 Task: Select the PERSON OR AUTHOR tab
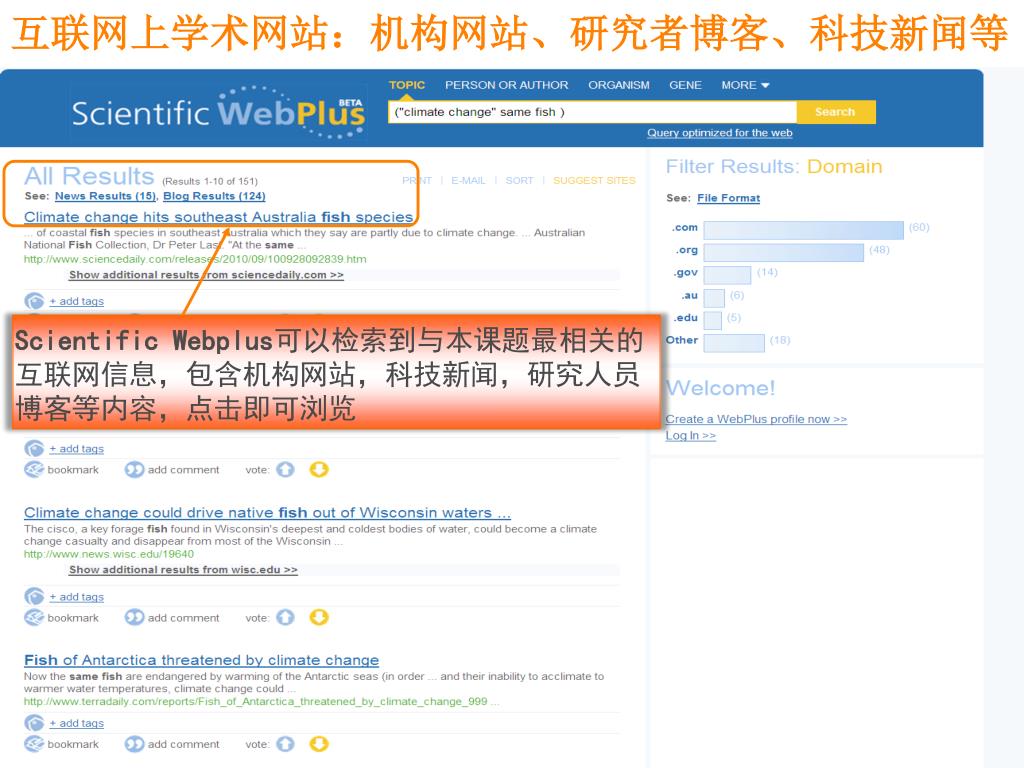click(506, 85)
